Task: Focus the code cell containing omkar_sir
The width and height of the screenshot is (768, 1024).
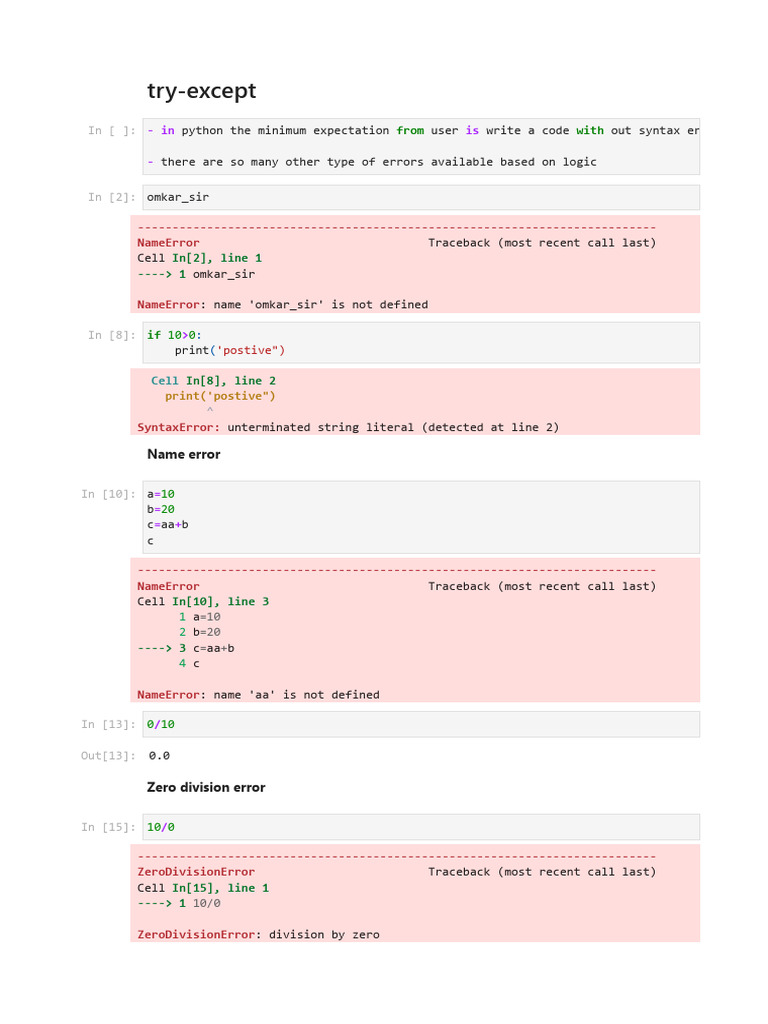Action: pos(420,197)
